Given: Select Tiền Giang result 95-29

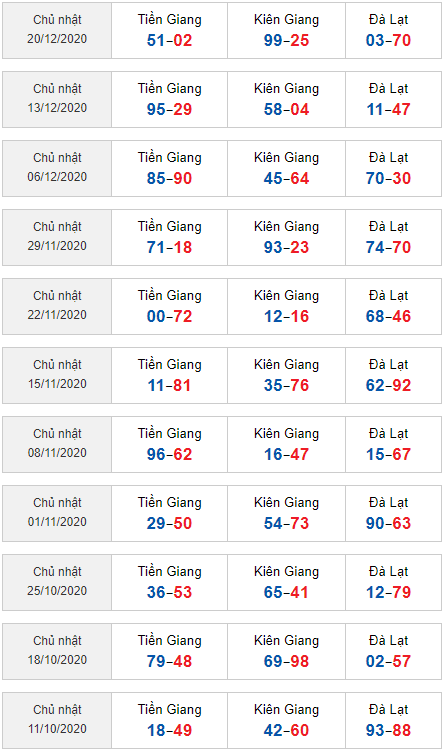Looking at the screenshot, I should tap(170, 109).
